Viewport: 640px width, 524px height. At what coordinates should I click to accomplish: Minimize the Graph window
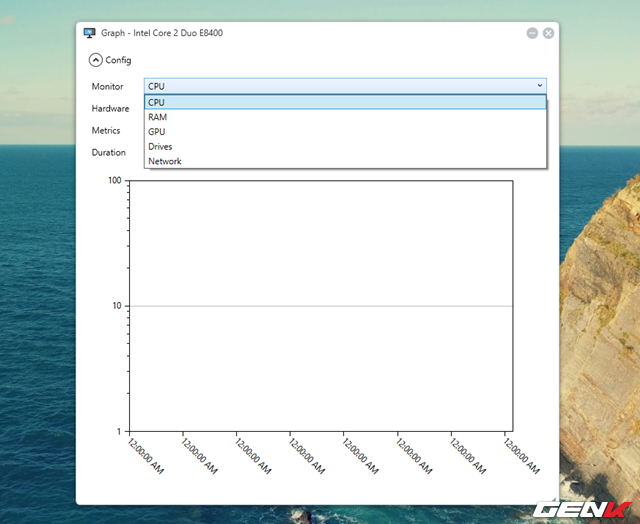532,33
